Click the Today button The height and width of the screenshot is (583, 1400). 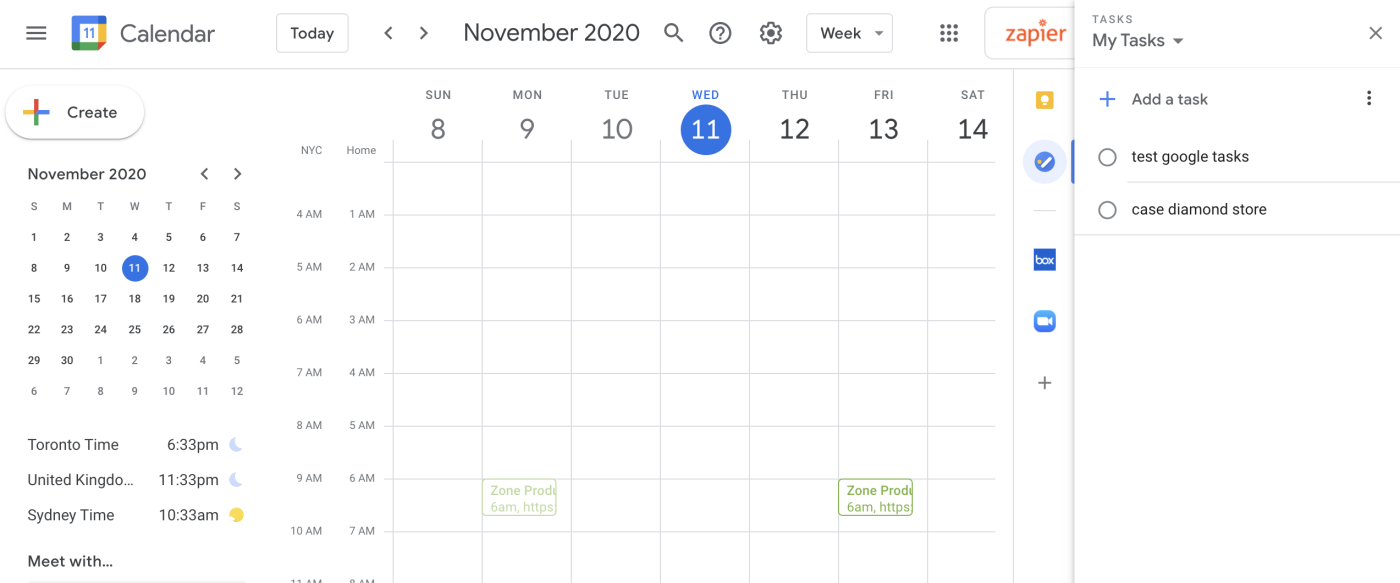pyautogui.click(x=311, y=32)
